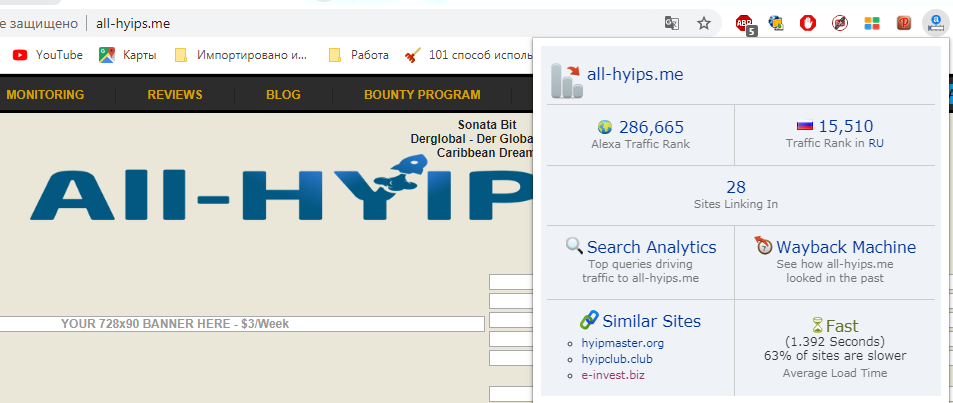Open the Wayback Machine link
This screenshot has width=953, height=403.
point(845,247)
